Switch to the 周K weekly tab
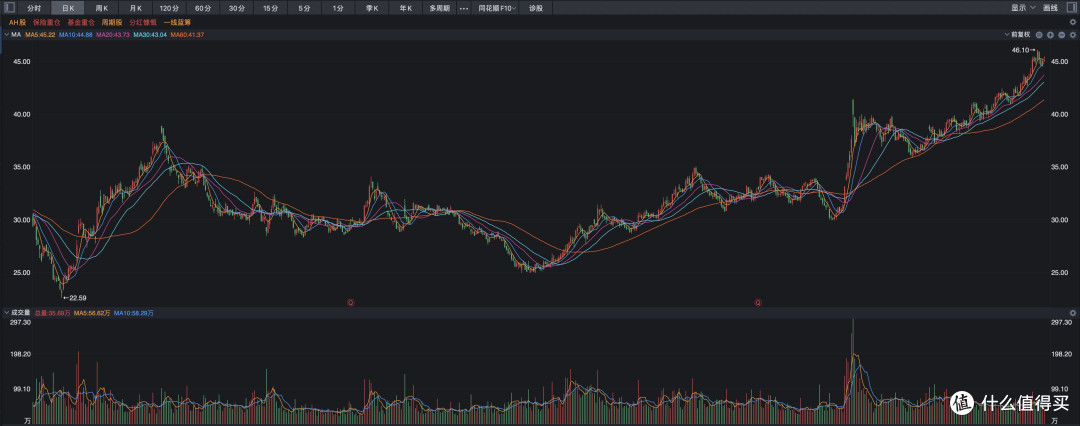The width and height of the screenshot is (1080, 426). 102,8
